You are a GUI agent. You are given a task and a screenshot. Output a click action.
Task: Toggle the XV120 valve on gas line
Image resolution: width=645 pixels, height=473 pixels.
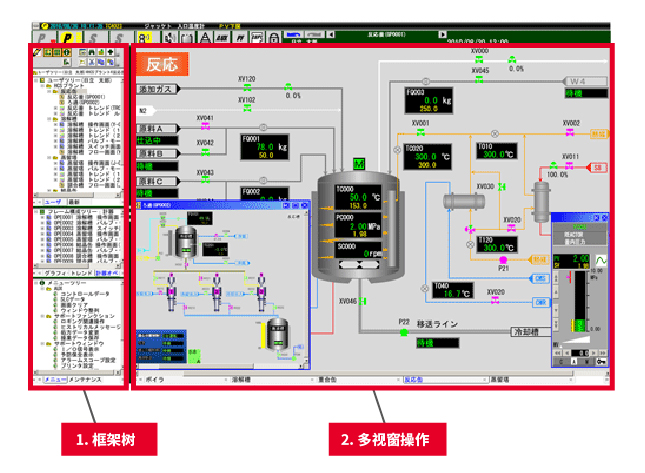[246, 86]
